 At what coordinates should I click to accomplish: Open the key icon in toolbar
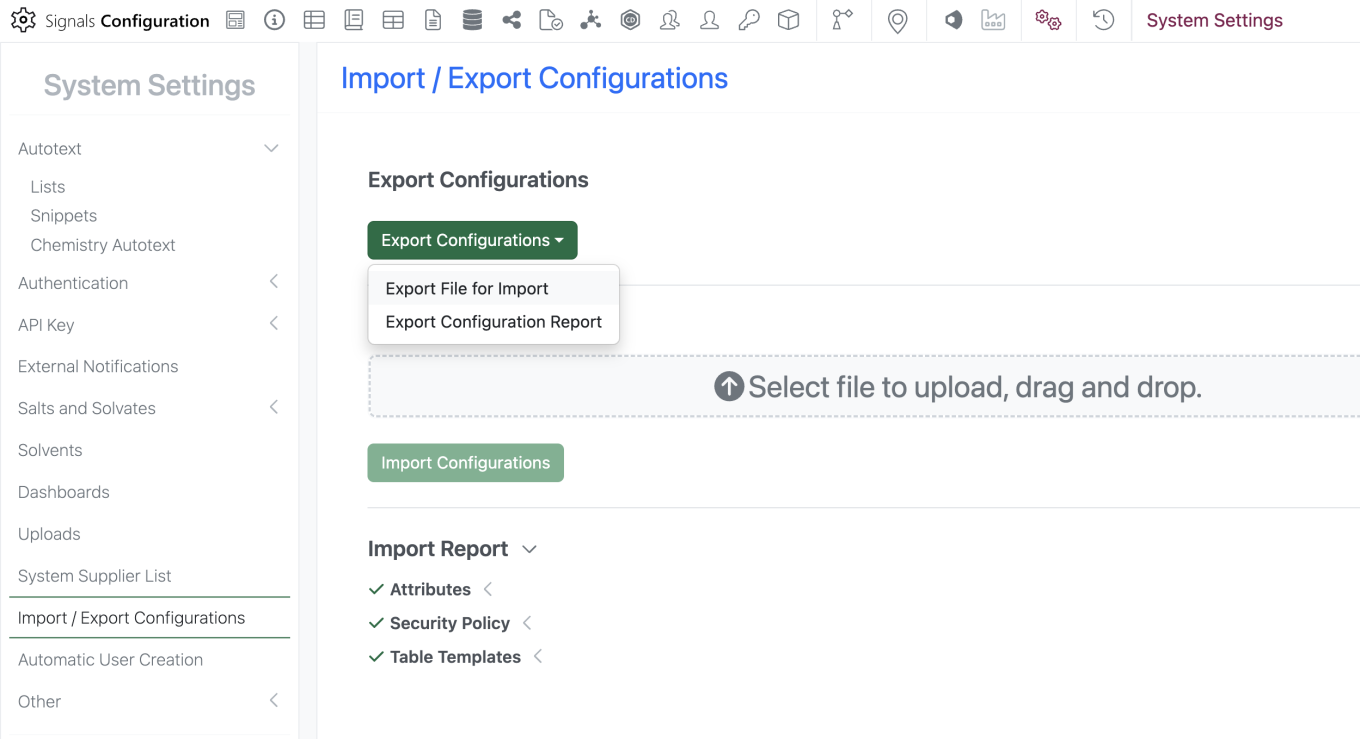click(x=749, y=20)
